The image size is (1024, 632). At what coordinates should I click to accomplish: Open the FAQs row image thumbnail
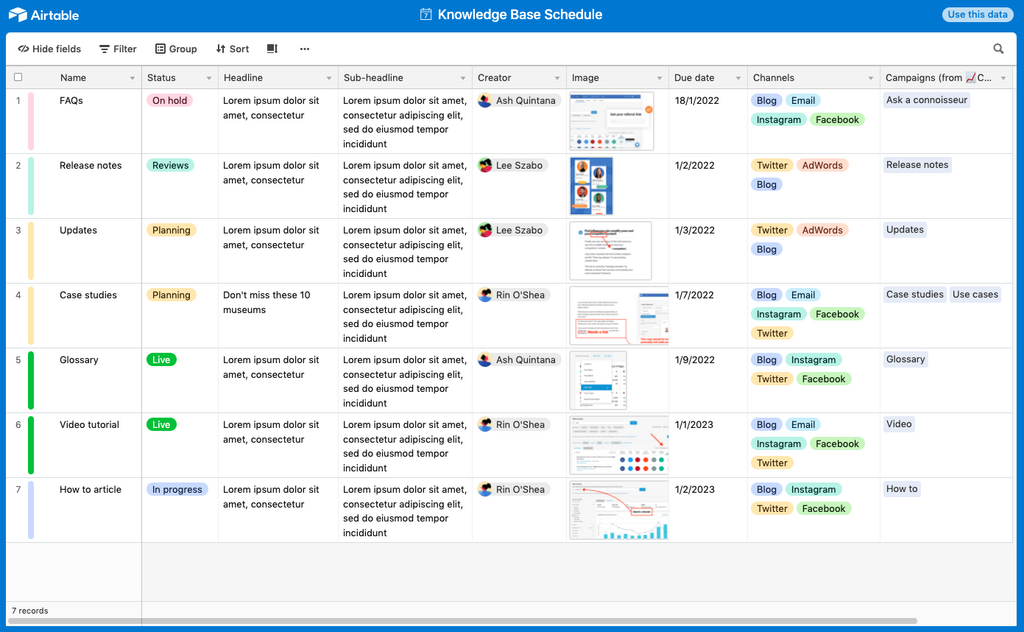click(611, 121)
